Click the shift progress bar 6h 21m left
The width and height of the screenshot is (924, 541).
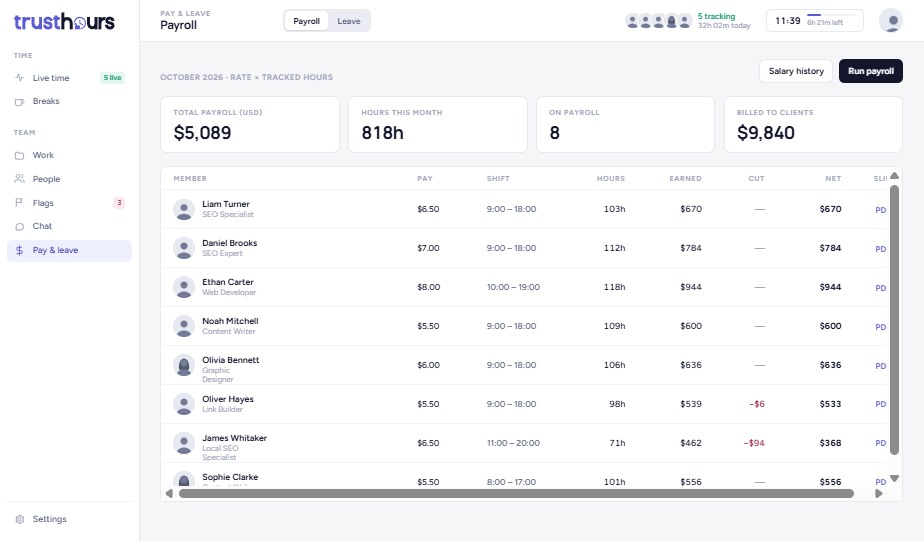pos(831,15)
